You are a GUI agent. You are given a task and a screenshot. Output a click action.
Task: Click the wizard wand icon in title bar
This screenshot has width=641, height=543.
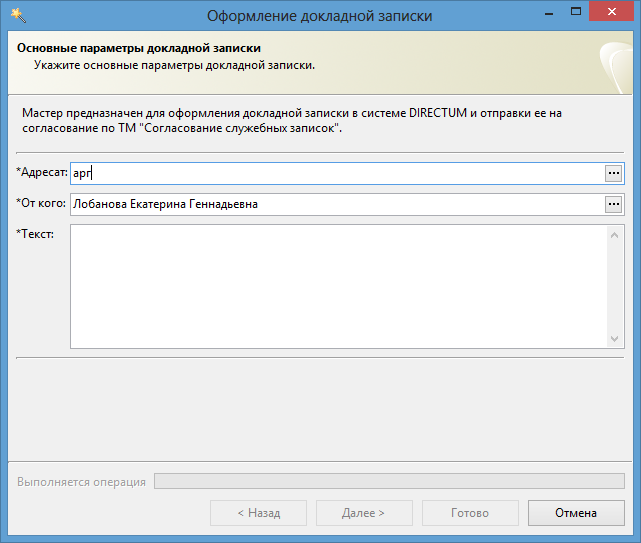point(17,15)
